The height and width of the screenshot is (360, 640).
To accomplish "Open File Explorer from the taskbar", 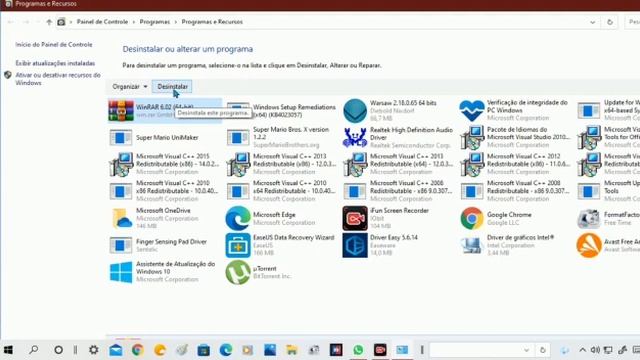I will click(292, 350).
